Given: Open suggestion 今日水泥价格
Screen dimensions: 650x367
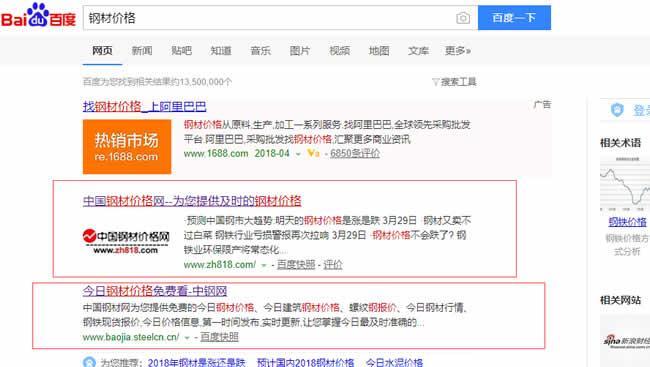Looking at the screenshot, I should (x=394, y=362).
